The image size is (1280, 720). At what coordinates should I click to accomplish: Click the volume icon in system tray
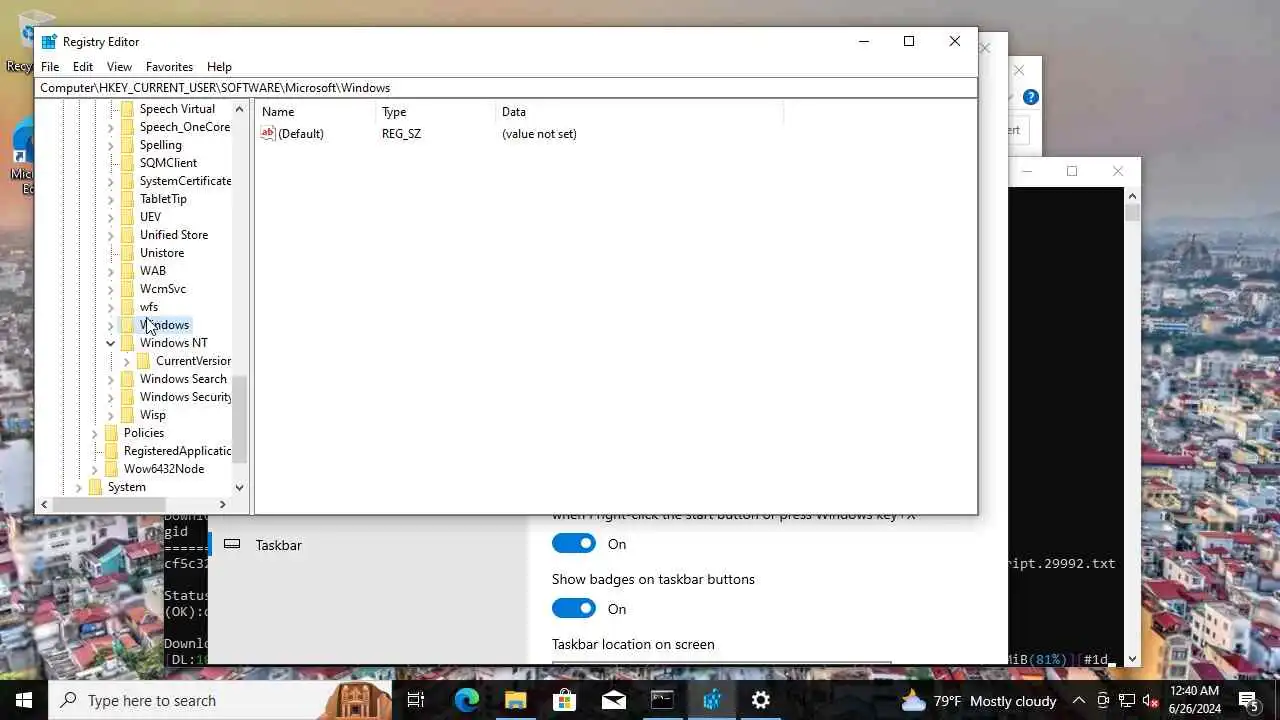tap(1150, 701)
